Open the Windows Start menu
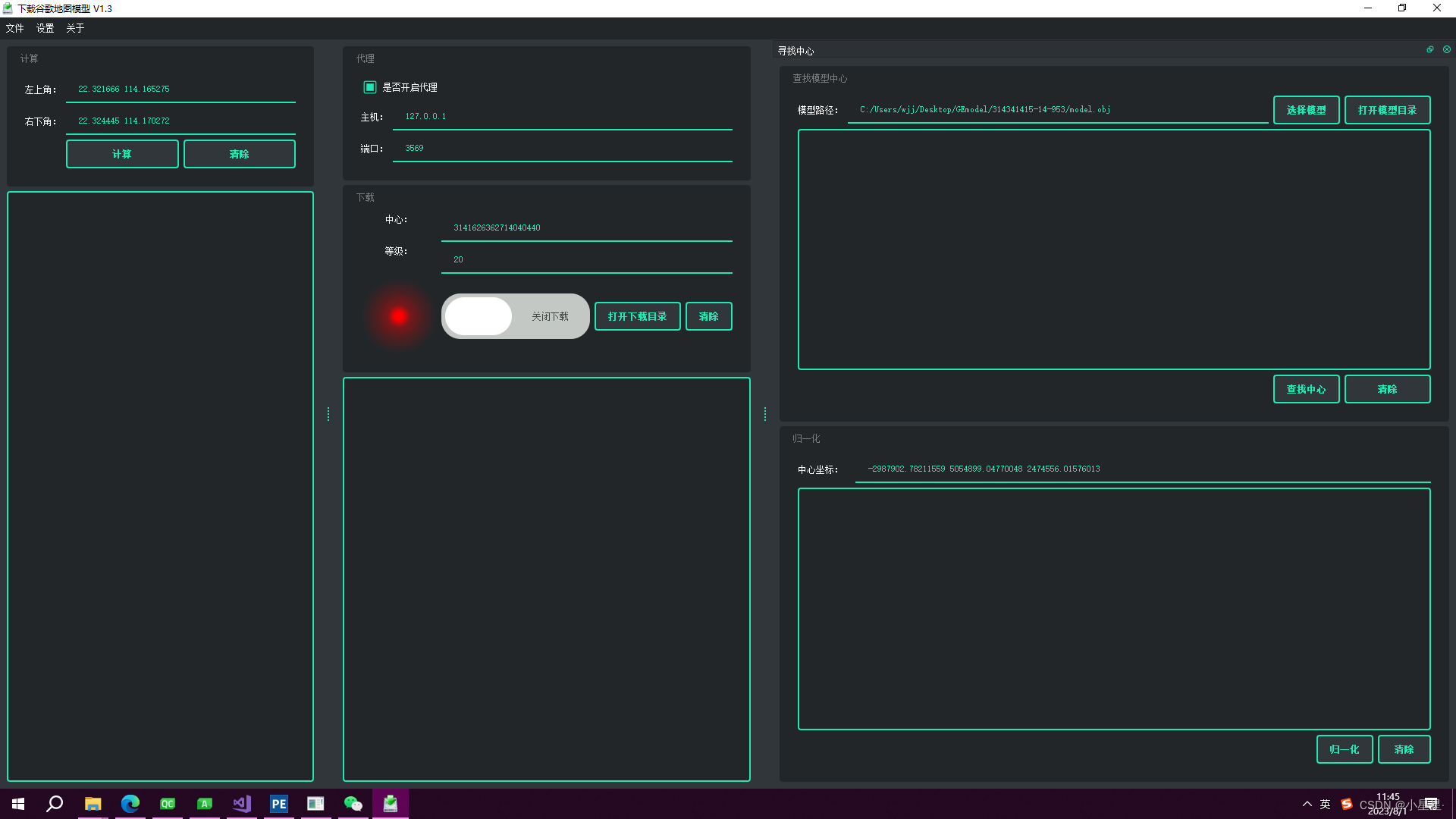The image size is (1456, 819). (x=18, y=804)
